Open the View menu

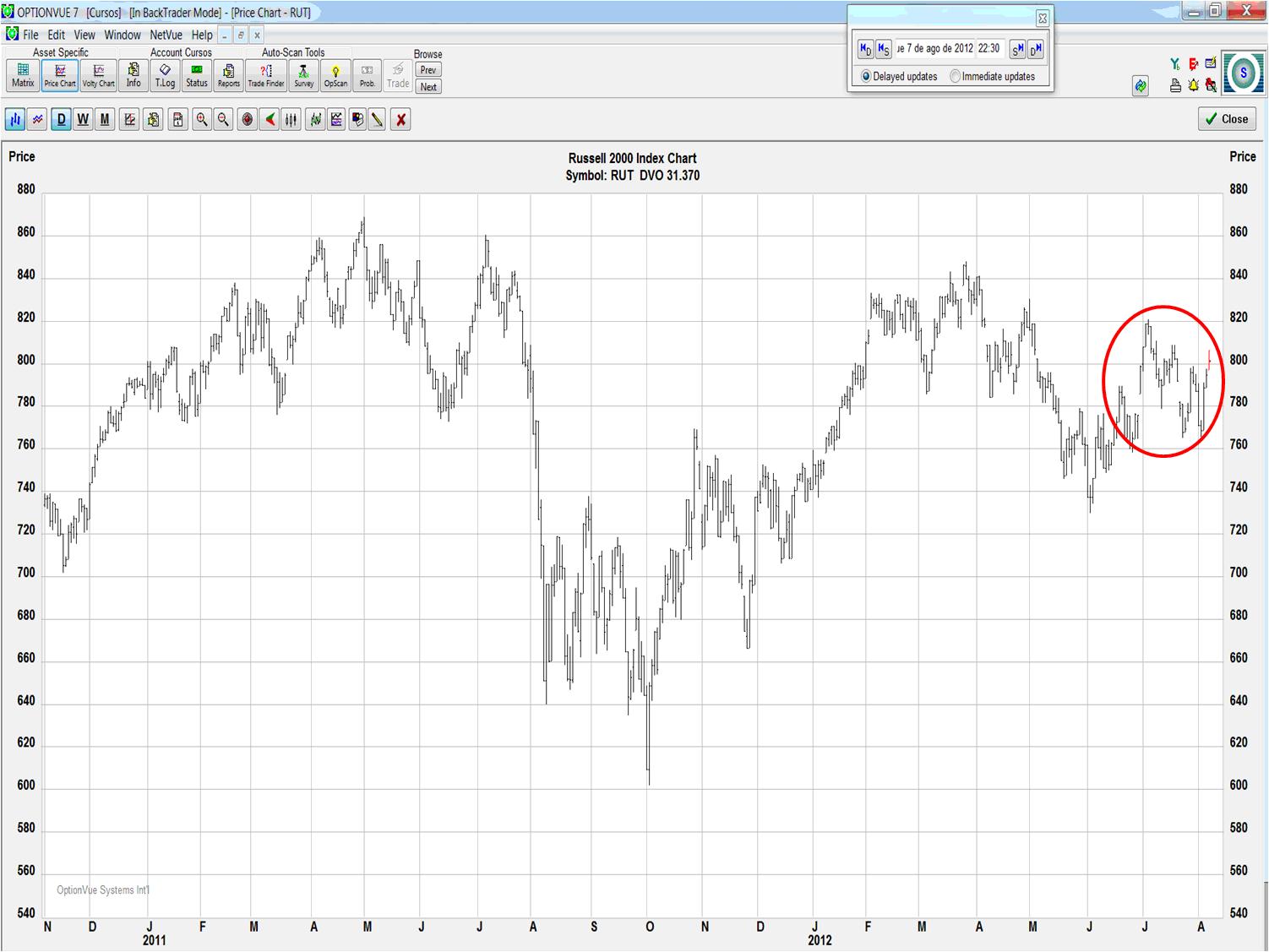[x=84, y=35]
